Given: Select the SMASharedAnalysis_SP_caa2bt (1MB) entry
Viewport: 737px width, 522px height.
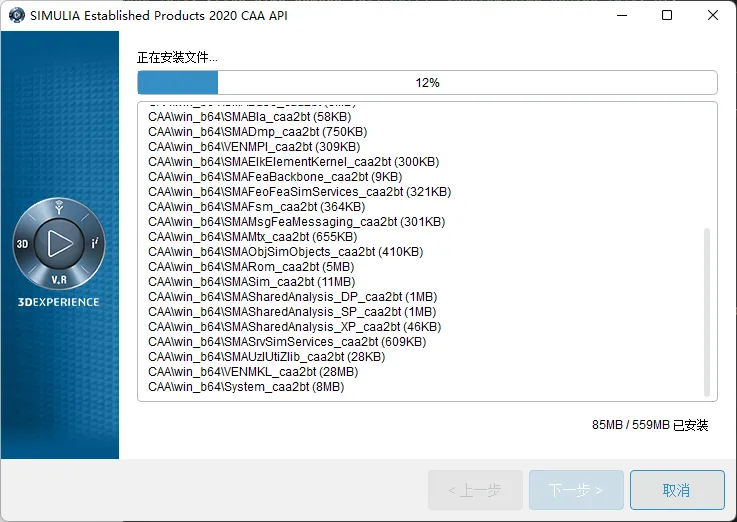Looking at the screenshot, I should pos(292,312).
